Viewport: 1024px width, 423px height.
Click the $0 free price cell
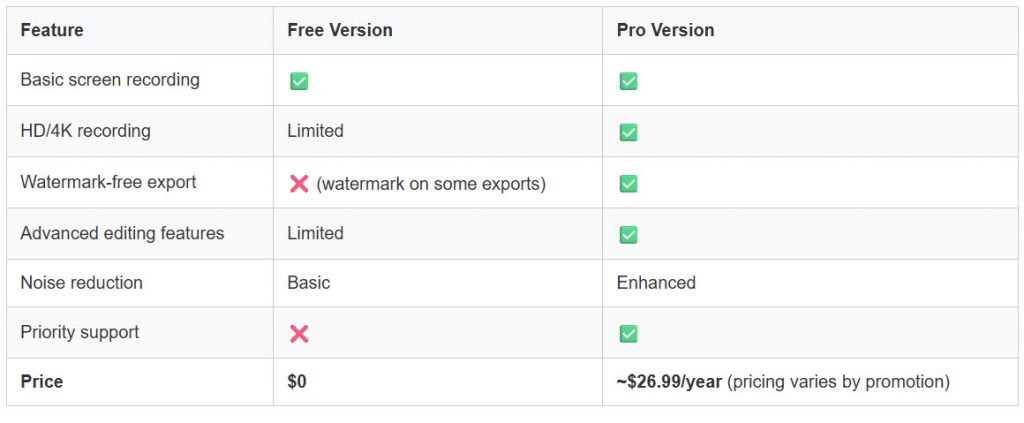pyautogui.click(x=297, y=382)
